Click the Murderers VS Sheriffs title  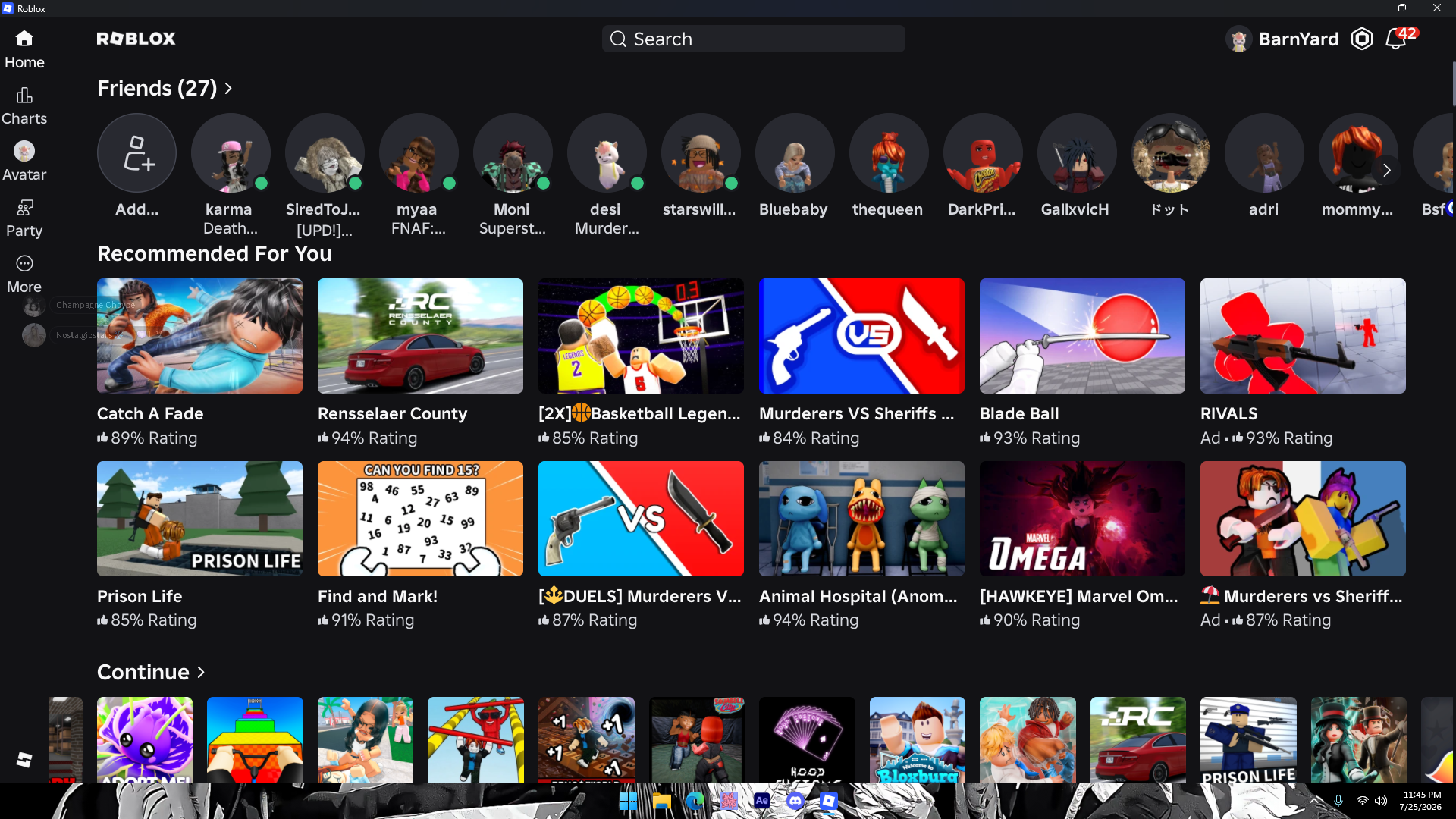point(857,413)
